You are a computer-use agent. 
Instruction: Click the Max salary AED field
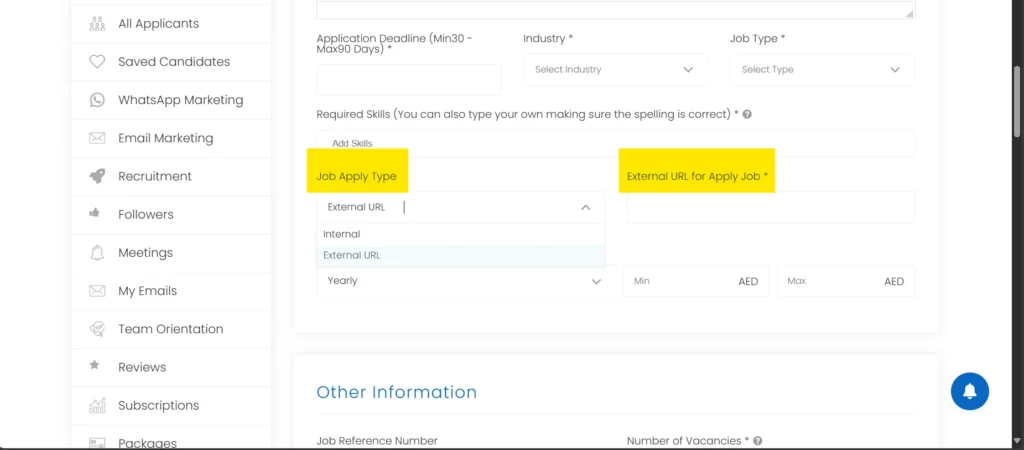pos(846,281)
